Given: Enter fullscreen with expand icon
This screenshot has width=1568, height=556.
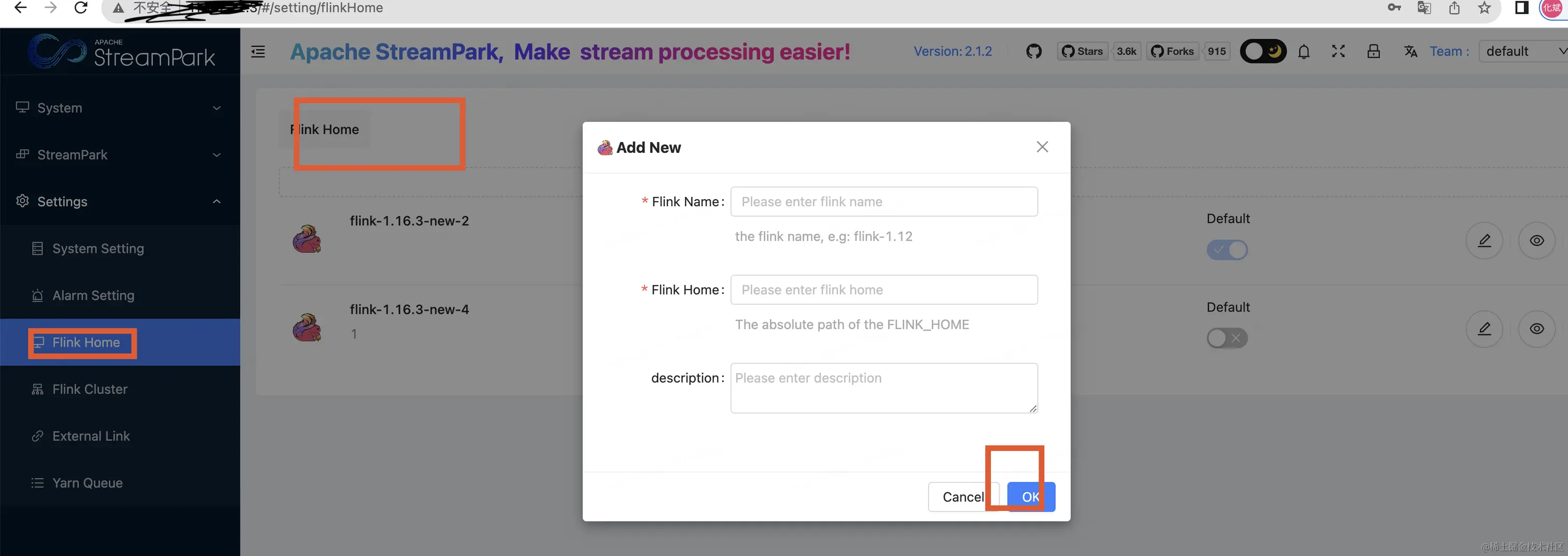Looking at the screenshot, I should pos(1338,52).
